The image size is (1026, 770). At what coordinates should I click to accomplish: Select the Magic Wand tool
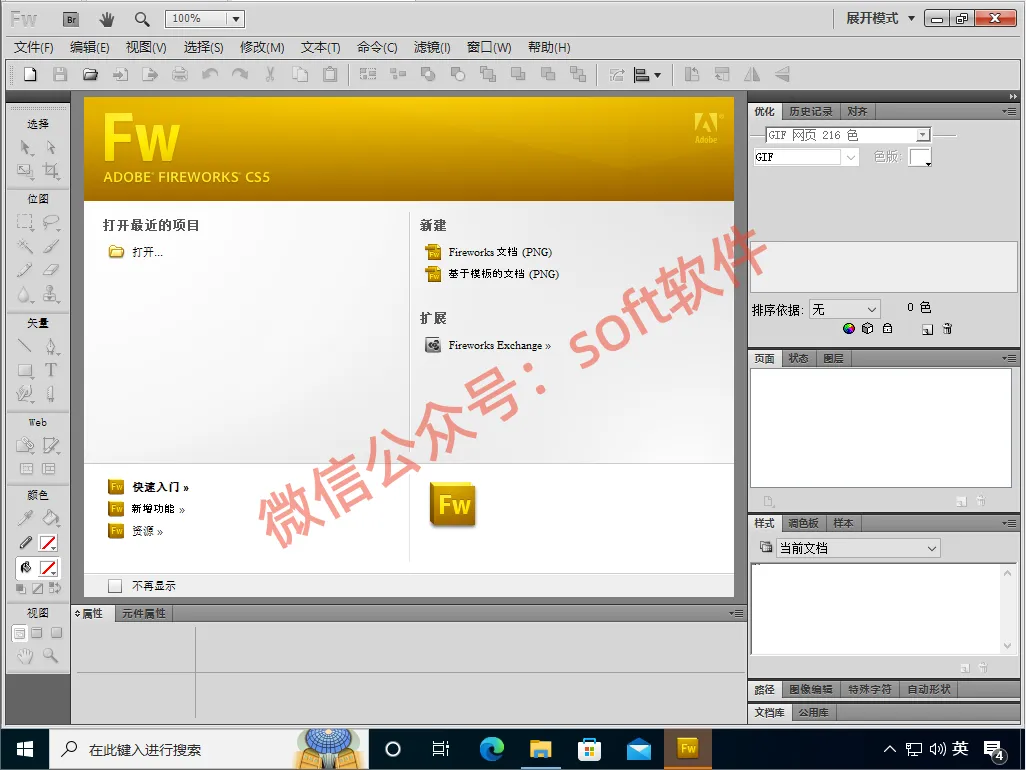(25, 246)
